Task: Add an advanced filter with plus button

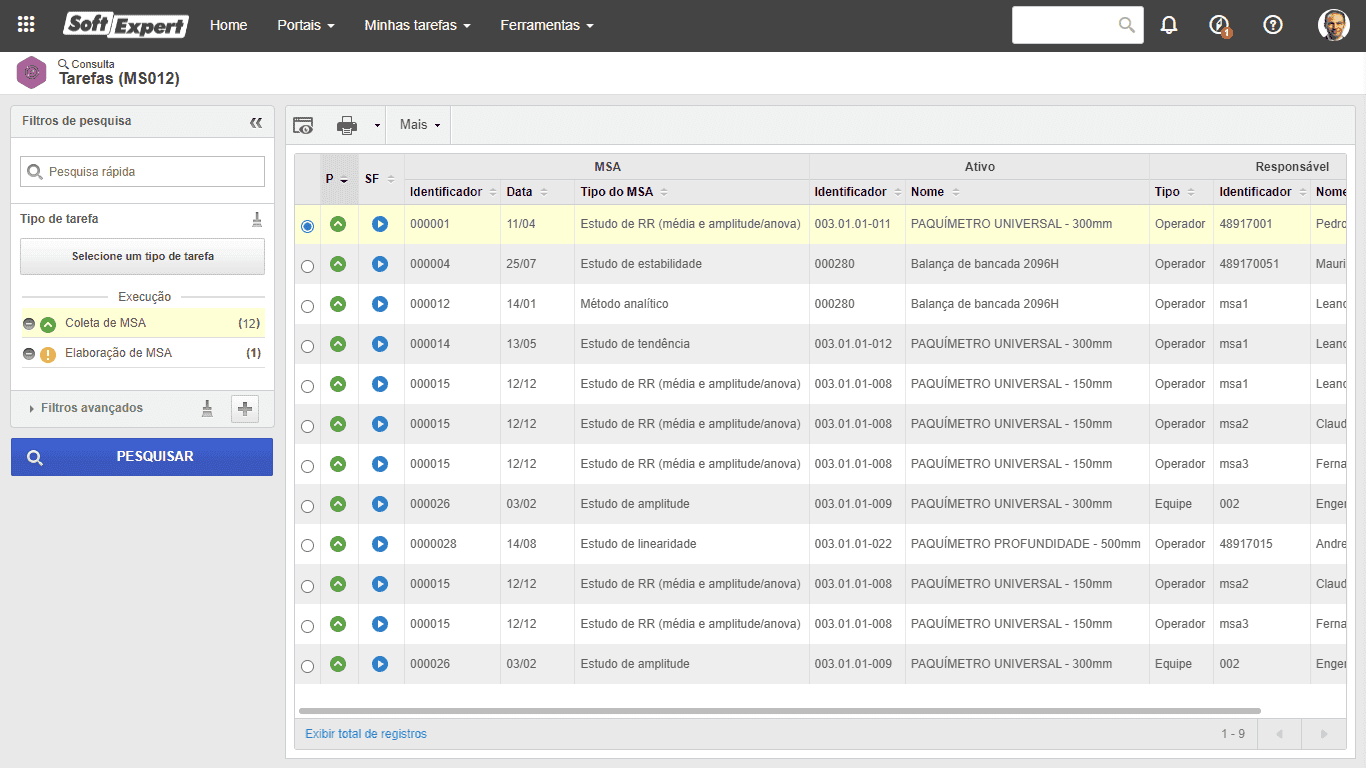Action: [x=245, y=408]
